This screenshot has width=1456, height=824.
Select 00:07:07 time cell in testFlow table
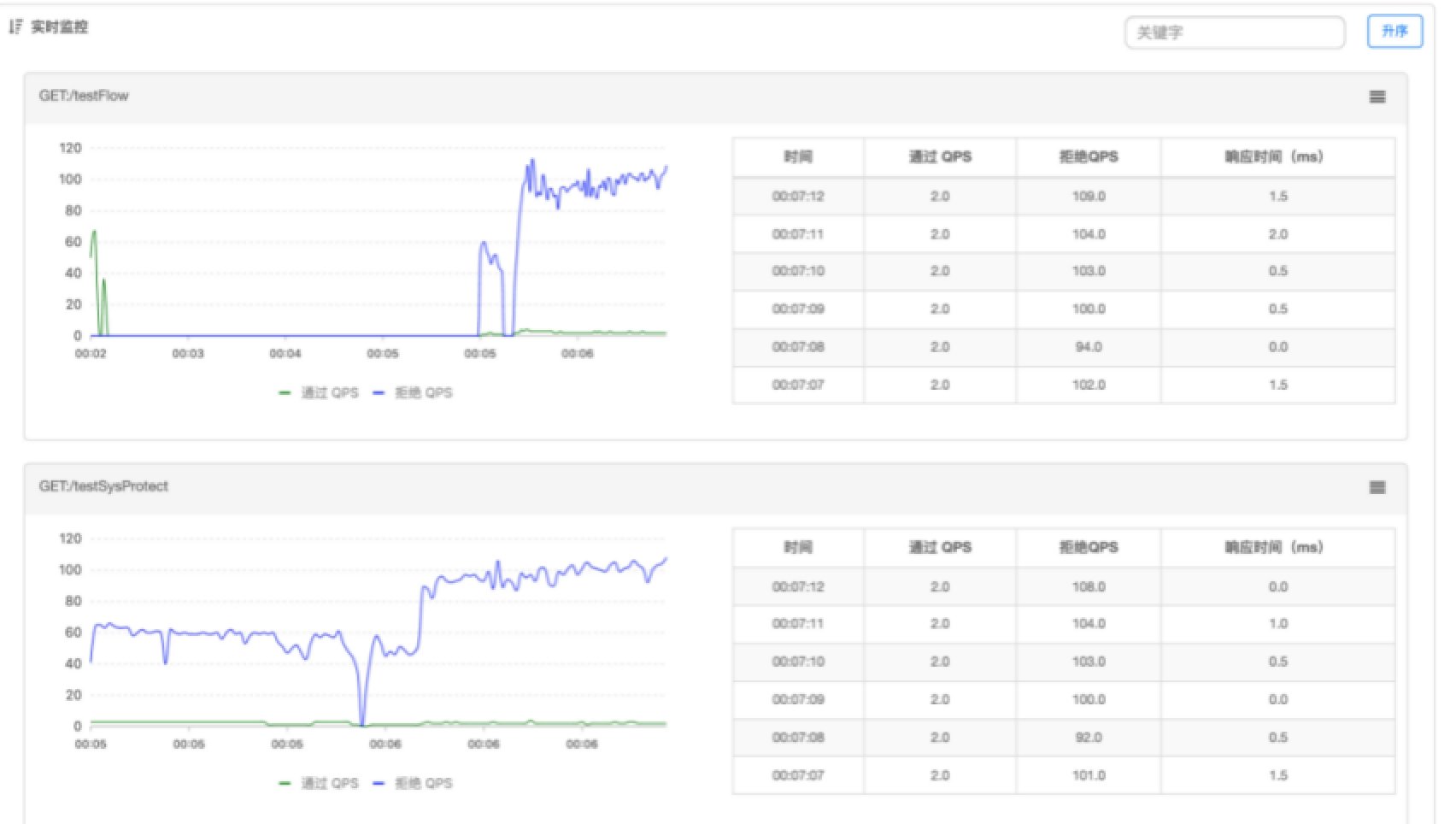[798, 385]
